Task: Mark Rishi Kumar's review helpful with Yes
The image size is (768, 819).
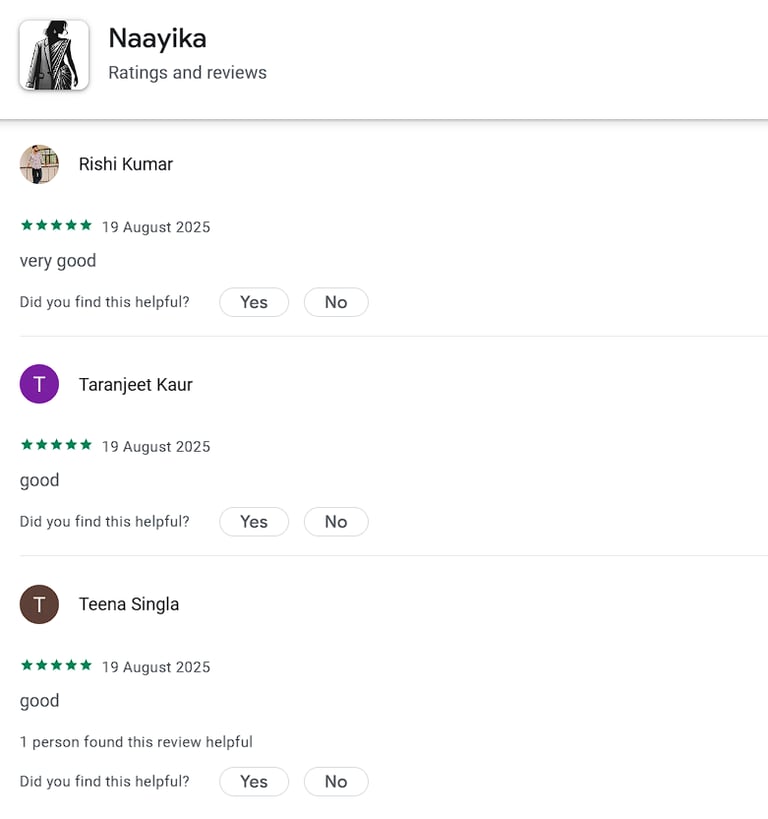Action: (254, 302)
